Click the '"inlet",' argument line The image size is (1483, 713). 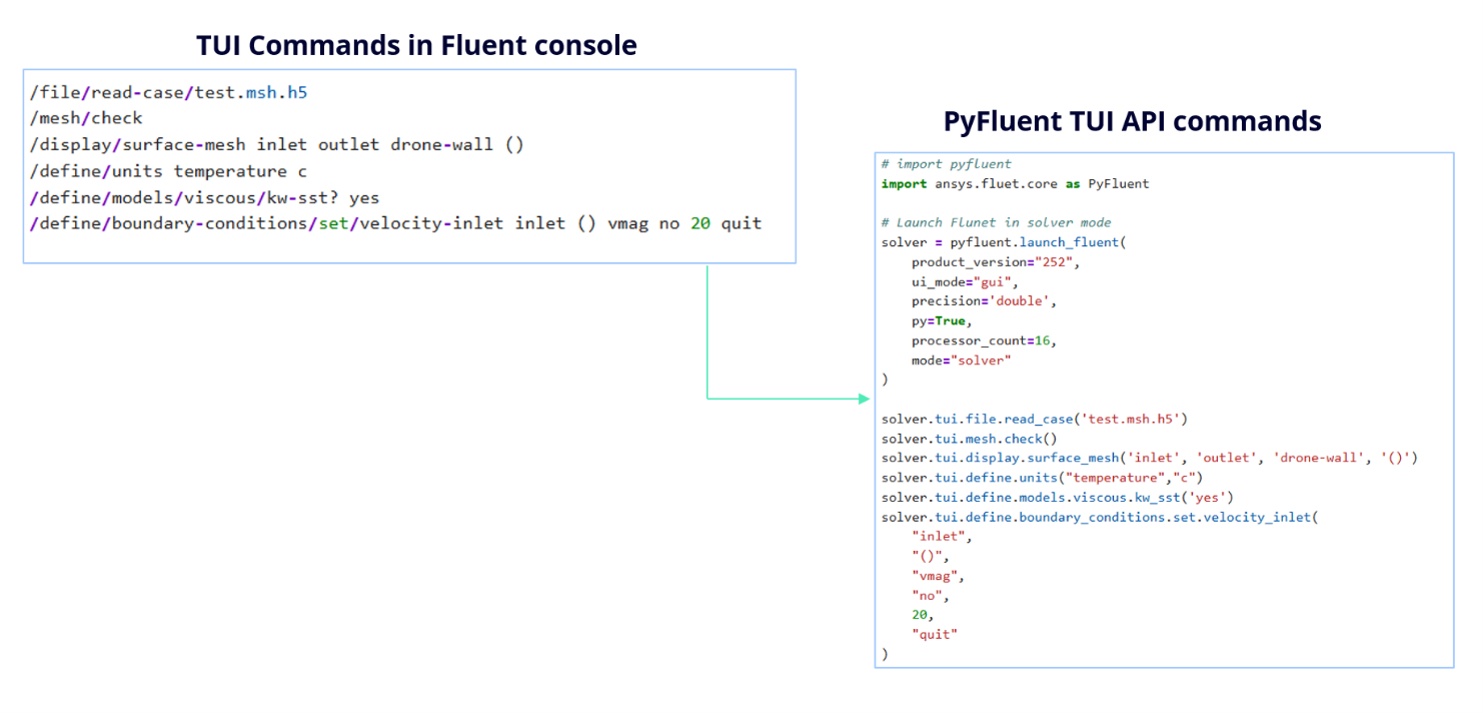942,536
